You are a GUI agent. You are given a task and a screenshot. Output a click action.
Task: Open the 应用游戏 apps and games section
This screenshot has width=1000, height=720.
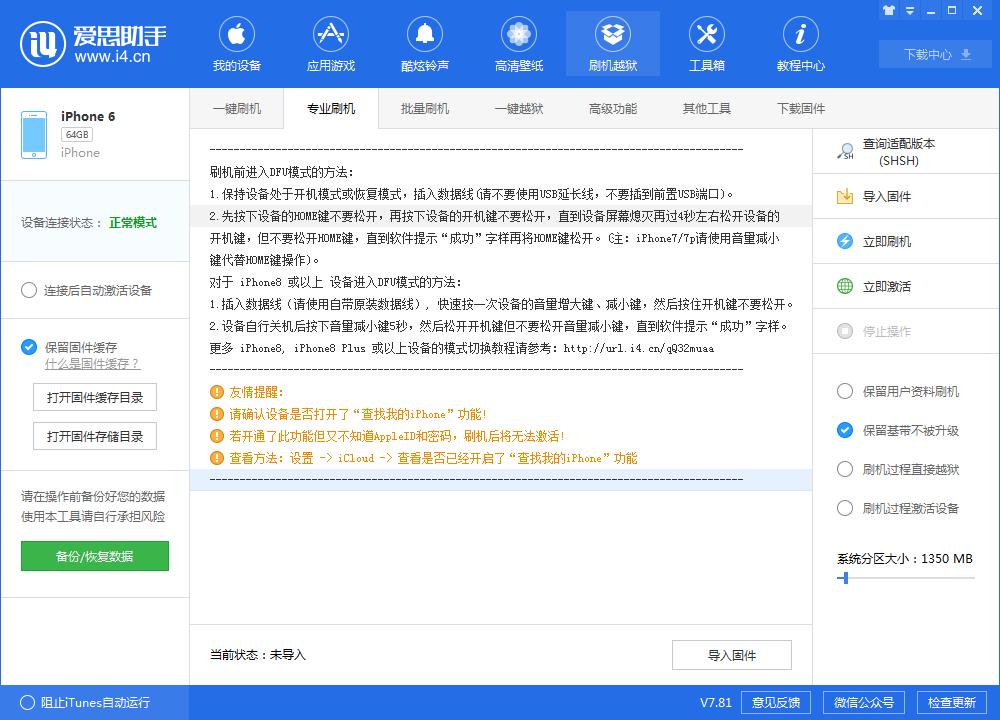pyautogui.click(x=330, y=43)
